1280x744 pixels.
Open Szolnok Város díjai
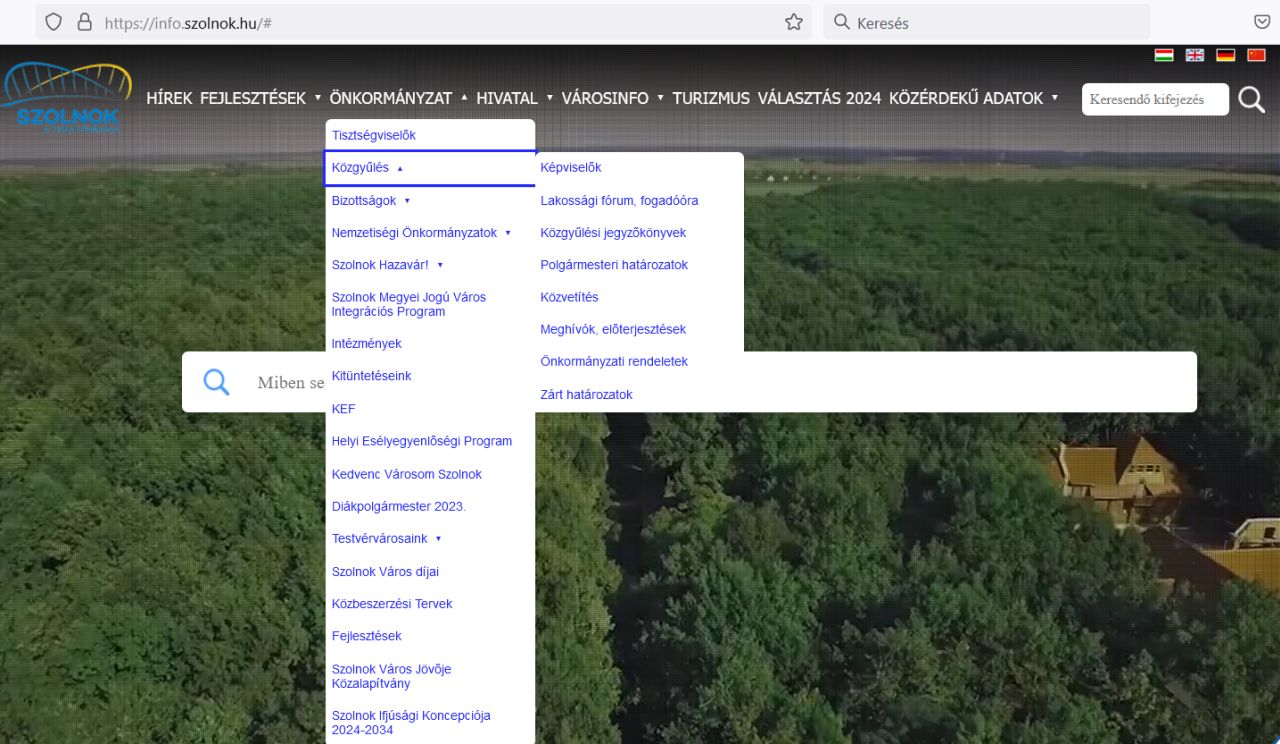(x=385, y=572)
